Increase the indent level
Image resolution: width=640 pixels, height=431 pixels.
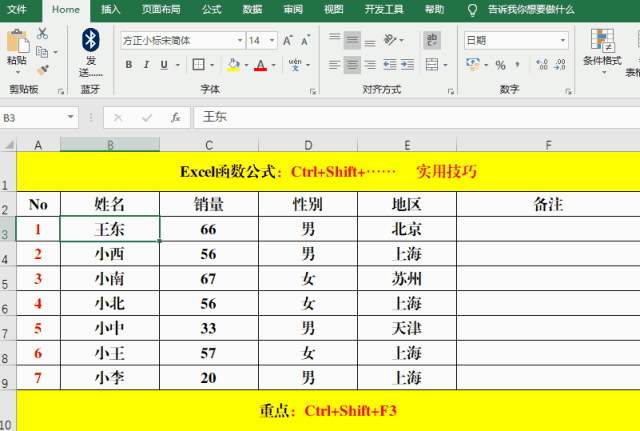[407, 65]
